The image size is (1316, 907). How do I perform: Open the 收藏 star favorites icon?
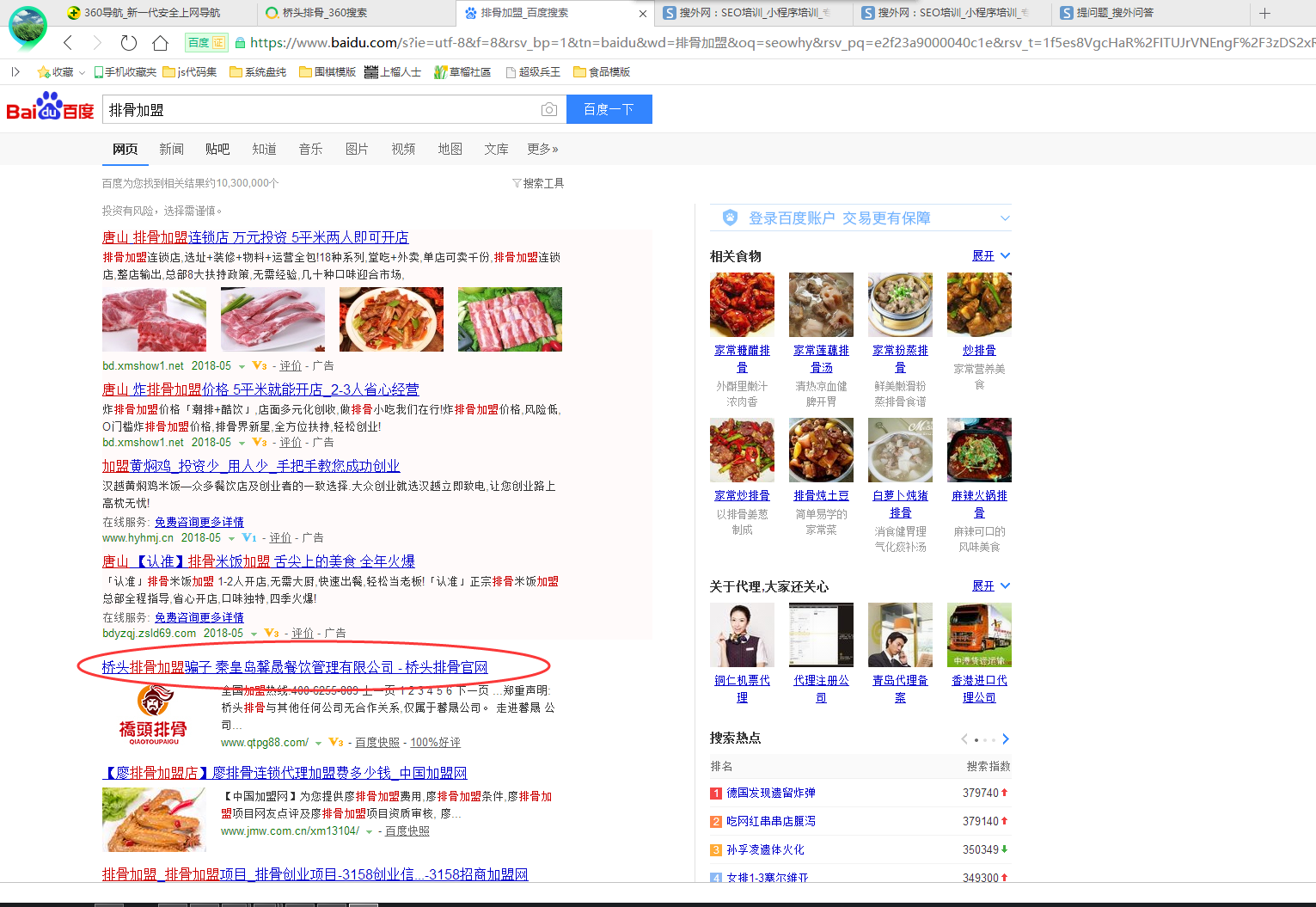[x=44, y=72]
